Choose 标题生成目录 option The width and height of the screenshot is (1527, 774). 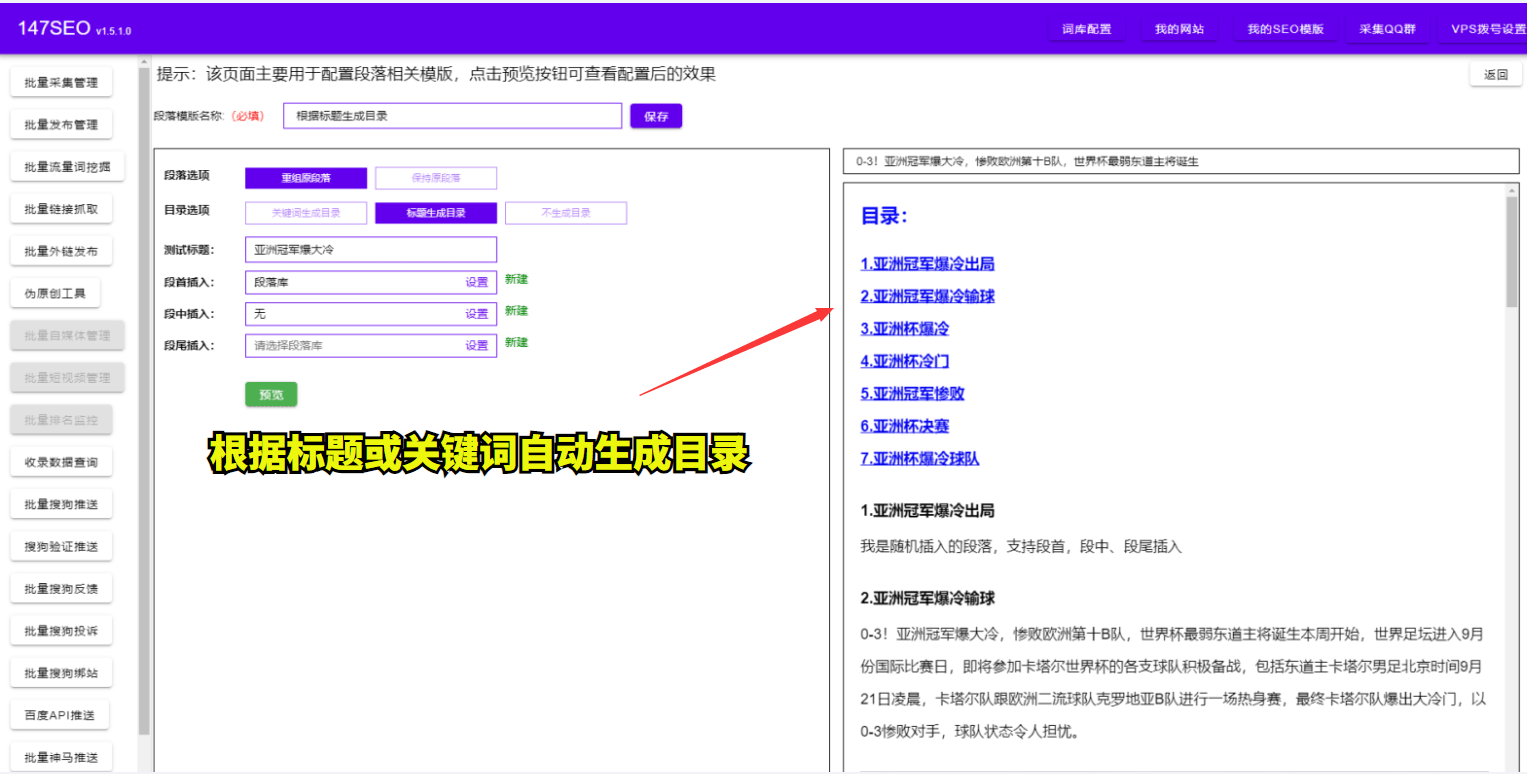436,213
